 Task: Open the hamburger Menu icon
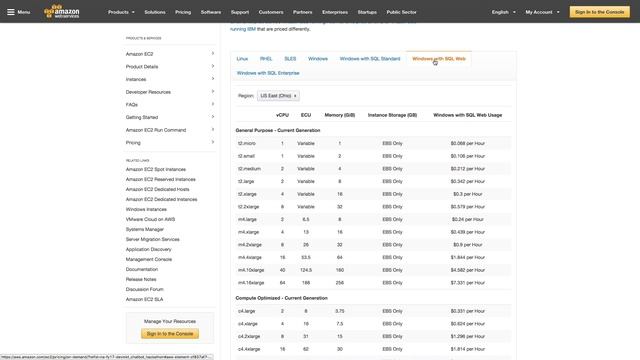click(11, 12)
